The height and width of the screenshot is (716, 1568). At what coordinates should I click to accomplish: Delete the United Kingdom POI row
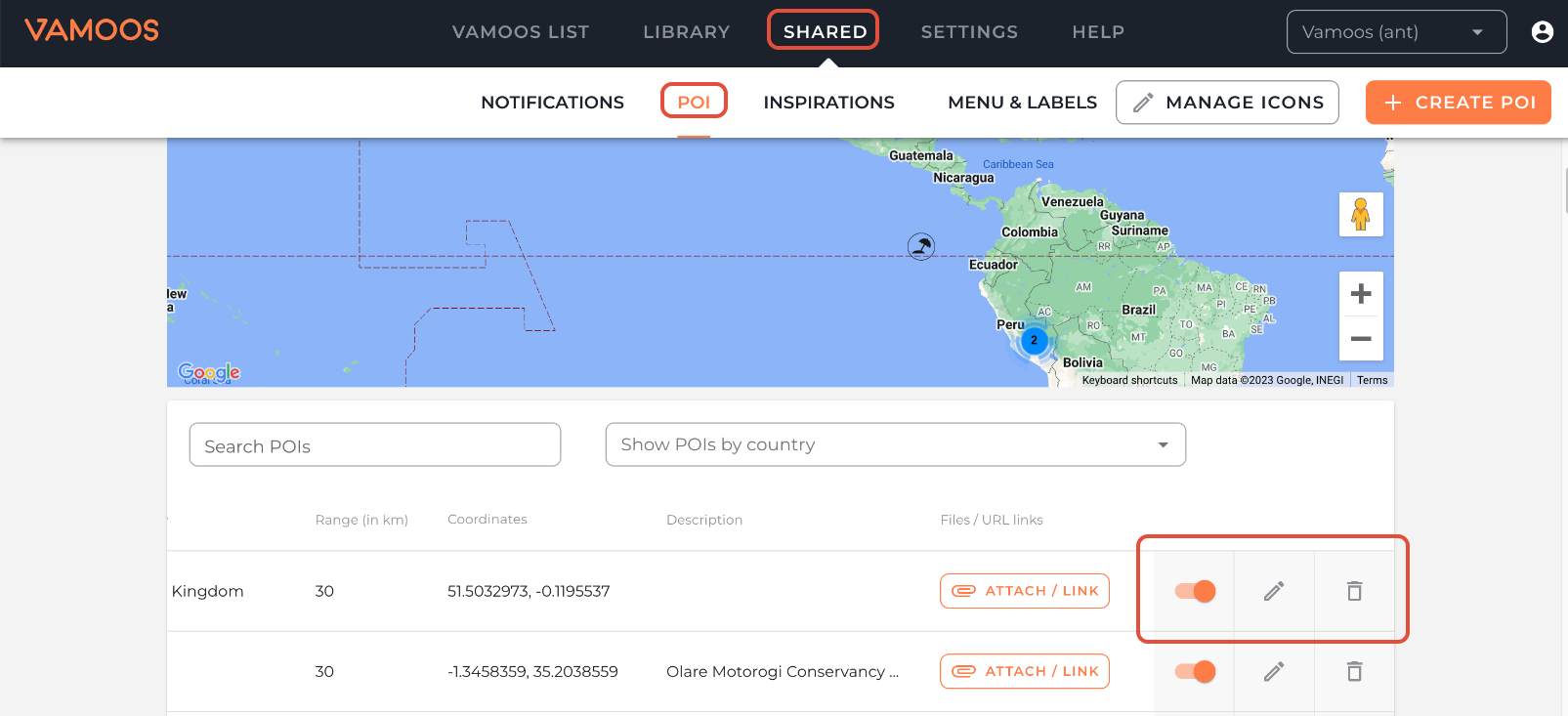[x=1354, y=591]
